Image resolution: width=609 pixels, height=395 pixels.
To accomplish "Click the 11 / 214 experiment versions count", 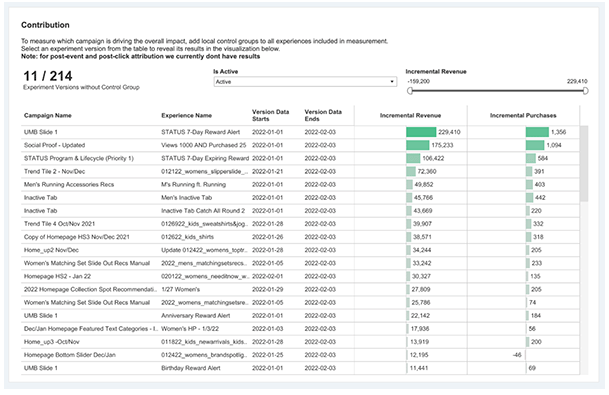I will point(48,76).
